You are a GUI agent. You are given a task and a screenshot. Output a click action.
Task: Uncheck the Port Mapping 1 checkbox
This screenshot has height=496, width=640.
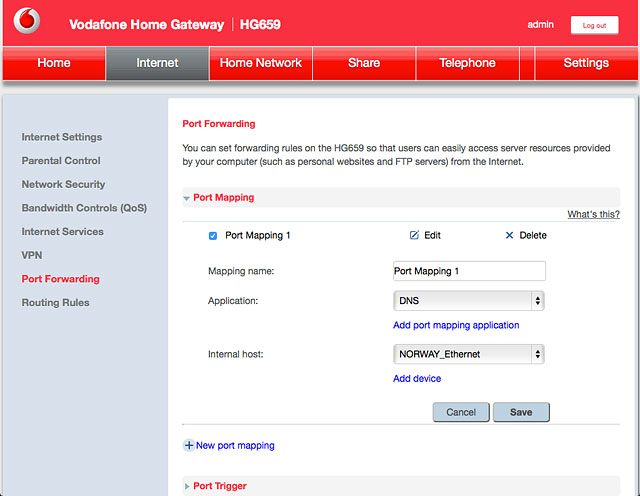(x=213, y=236)
